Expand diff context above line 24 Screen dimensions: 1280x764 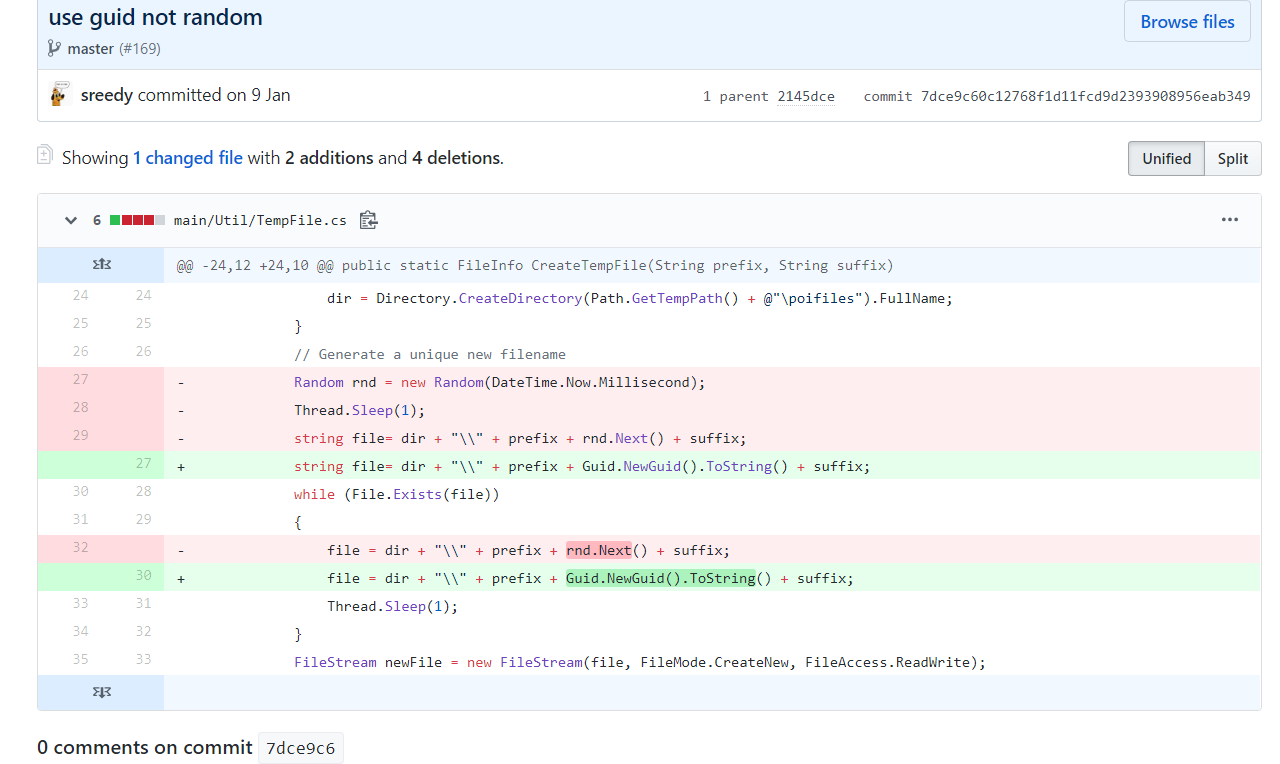pyautogui.click(x=101, y=265)
